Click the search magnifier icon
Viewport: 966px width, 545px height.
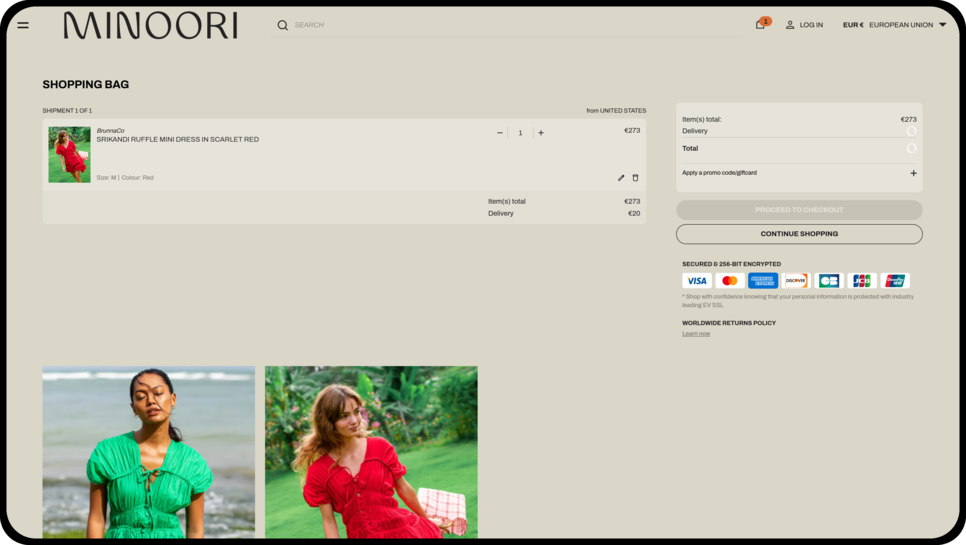click(282, 25)
